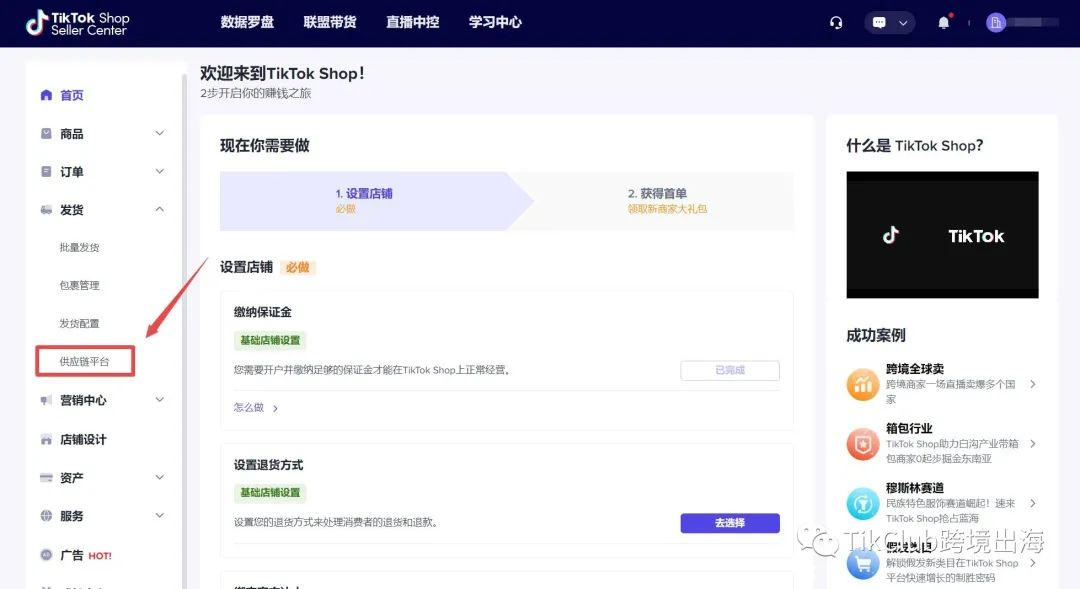This screenshot has height=589, width=1080.
Task: Click the 跨境全球卖 orange case icon
Action: pyautogui.click(x=862, y=384)
